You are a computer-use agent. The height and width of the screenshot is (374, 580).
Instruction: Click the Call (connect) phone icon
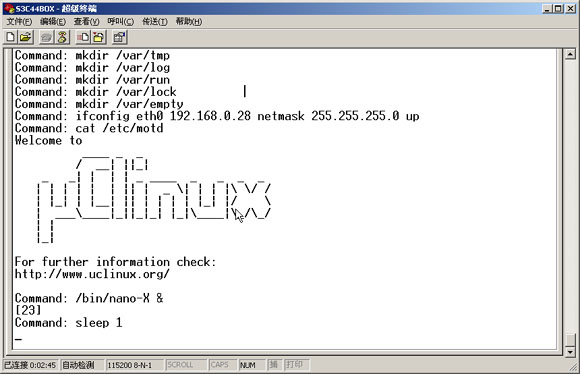tap(47, 37)
